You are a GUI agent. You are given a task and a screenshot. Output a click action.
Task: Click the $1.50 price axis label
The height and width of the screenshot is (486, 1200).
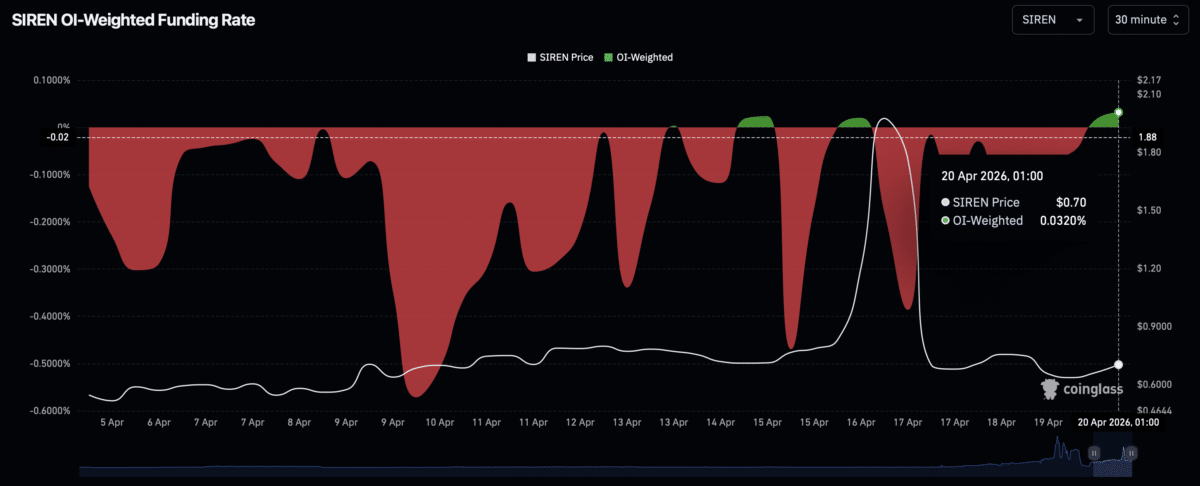coord(1148,211)
